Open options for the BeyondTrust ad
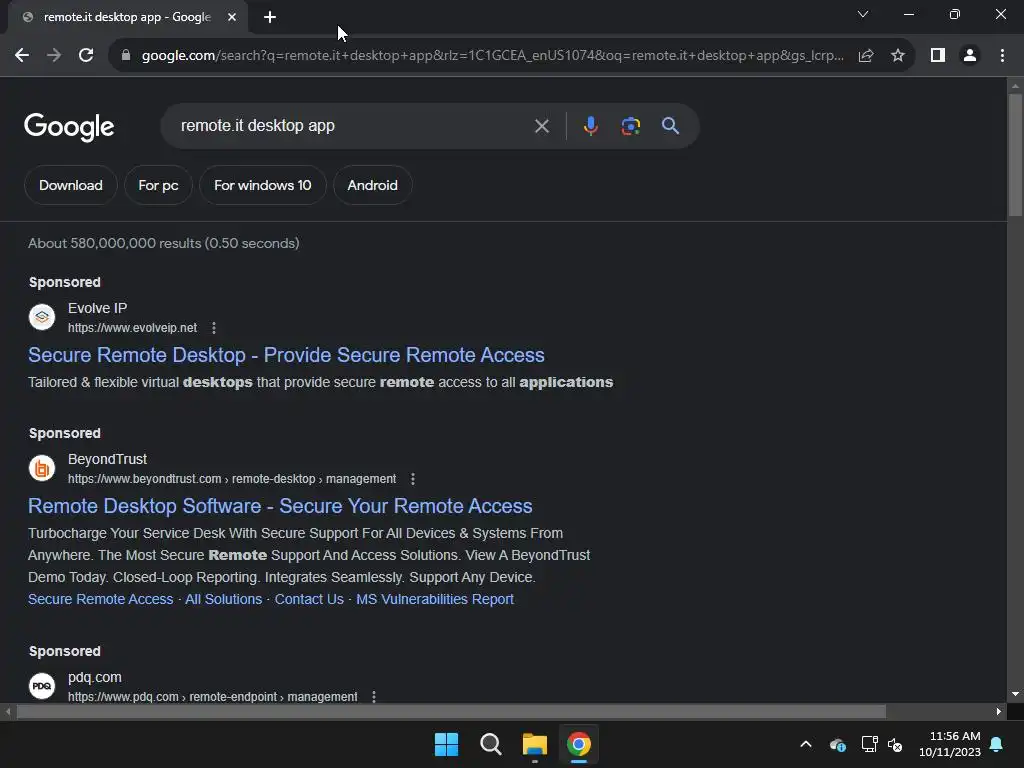 (x=413, y=479)
